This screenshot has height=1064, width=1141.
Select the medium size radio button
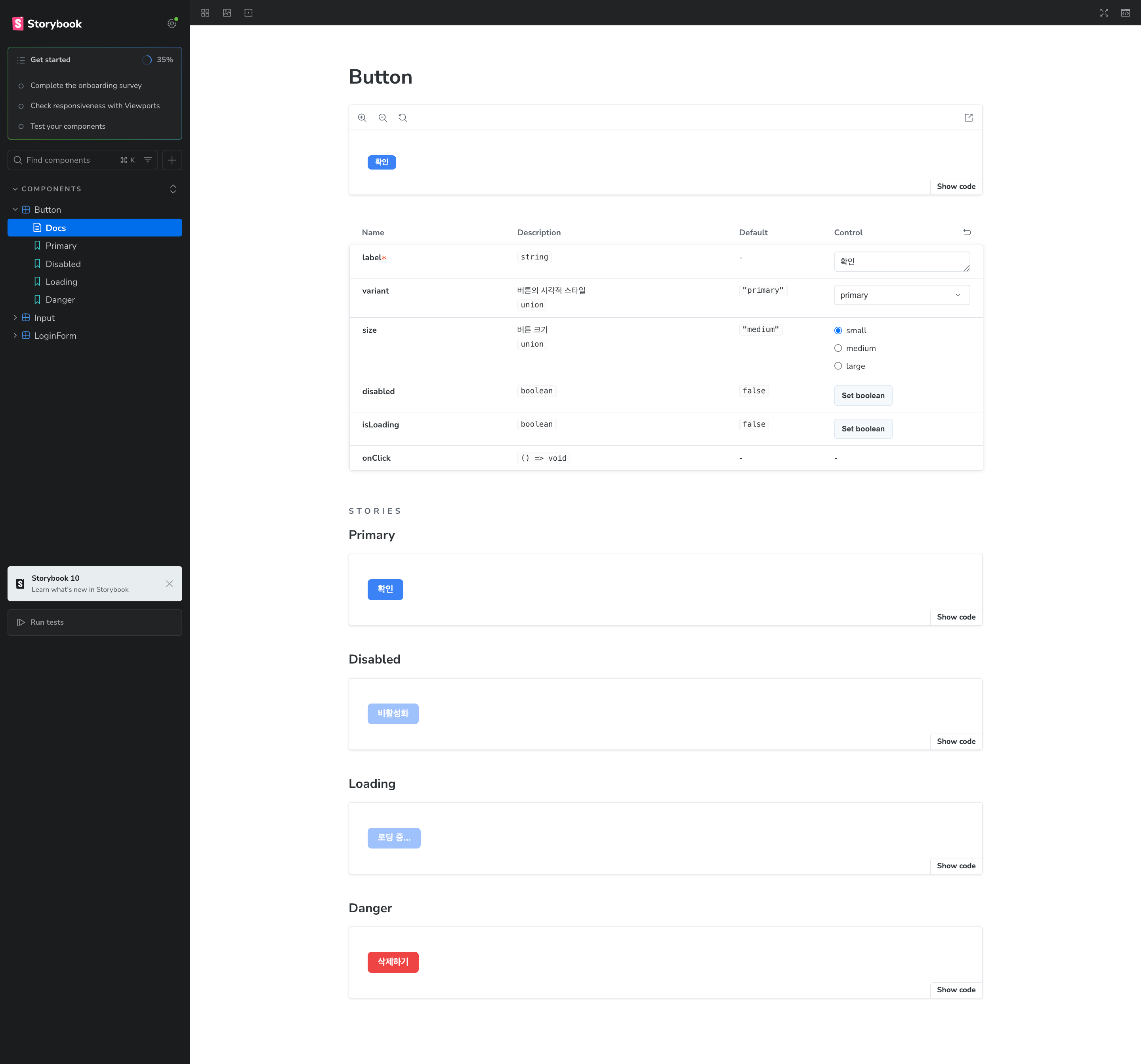click(x=838, y=348)
